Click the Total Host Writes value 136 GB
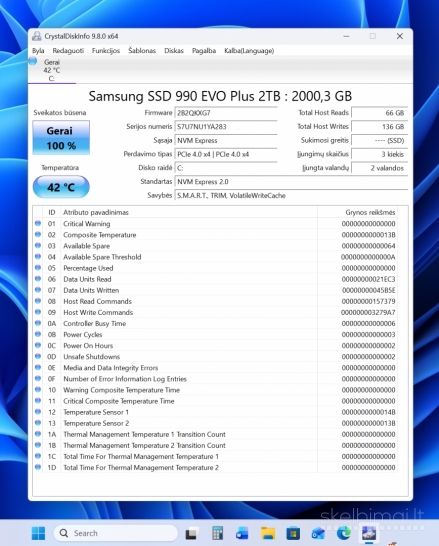The image size is (439, 546). point(380,126)
